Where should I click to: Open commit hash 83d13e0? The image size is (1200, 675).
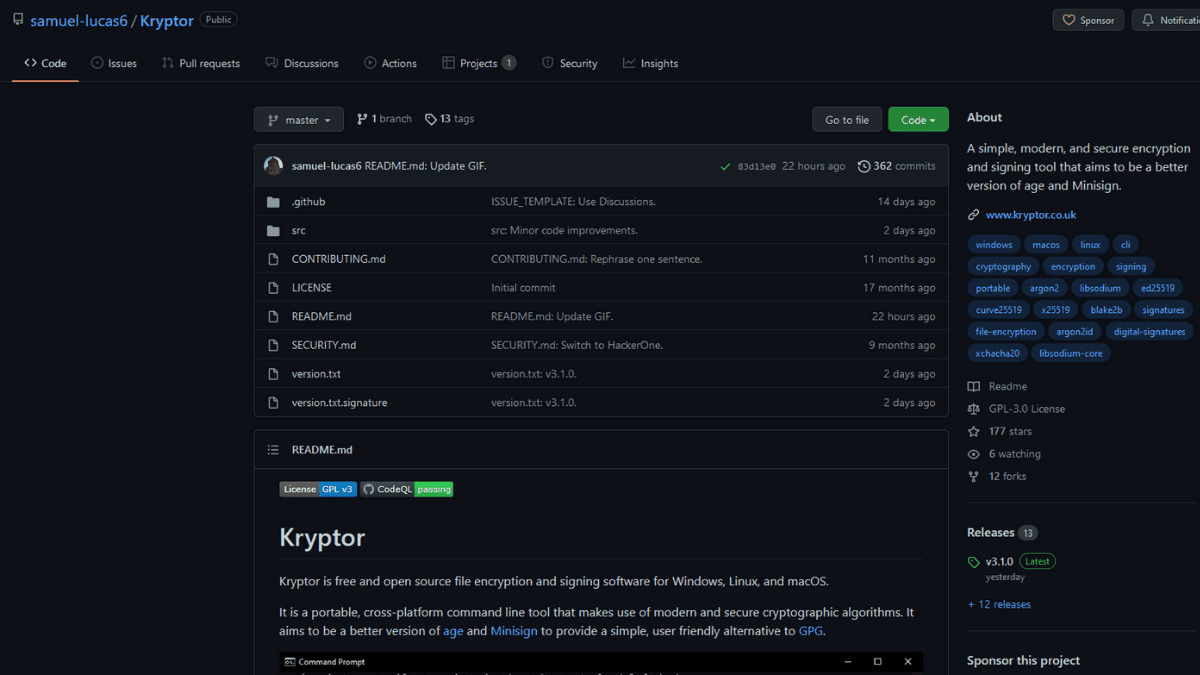(756, 167)
